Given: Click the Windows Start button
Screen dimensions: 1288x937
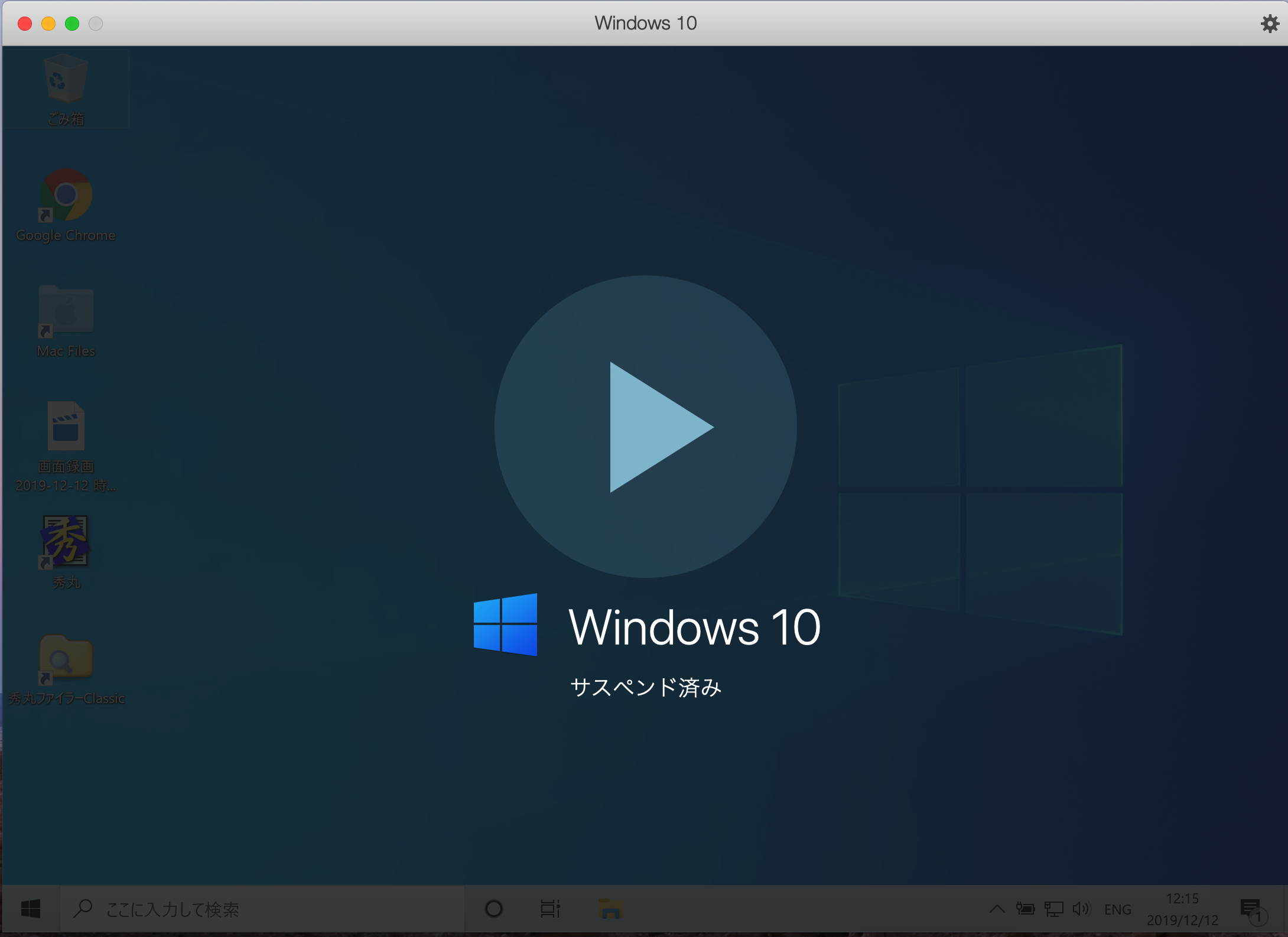Looking at the screenshot, I should [30, 909].
